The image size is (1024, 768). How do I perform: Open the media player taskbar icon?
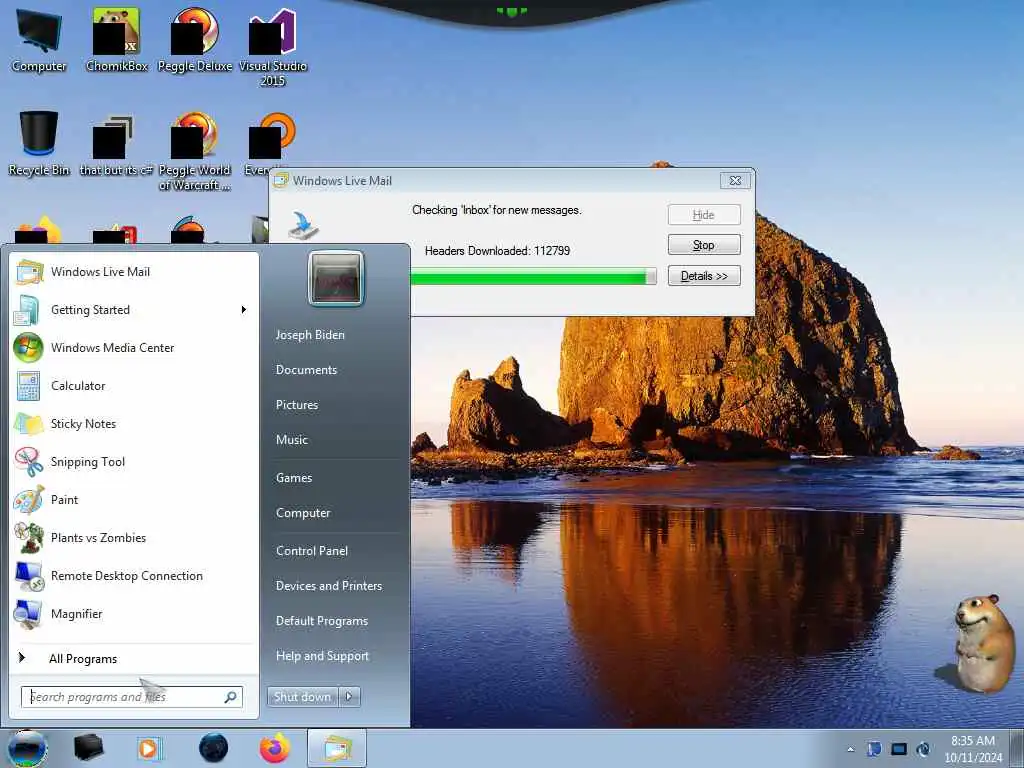(x=150, y=748)
